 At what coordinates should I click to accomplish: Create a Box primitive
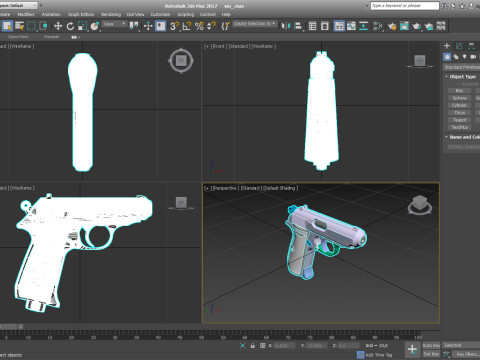pos(459,91)
